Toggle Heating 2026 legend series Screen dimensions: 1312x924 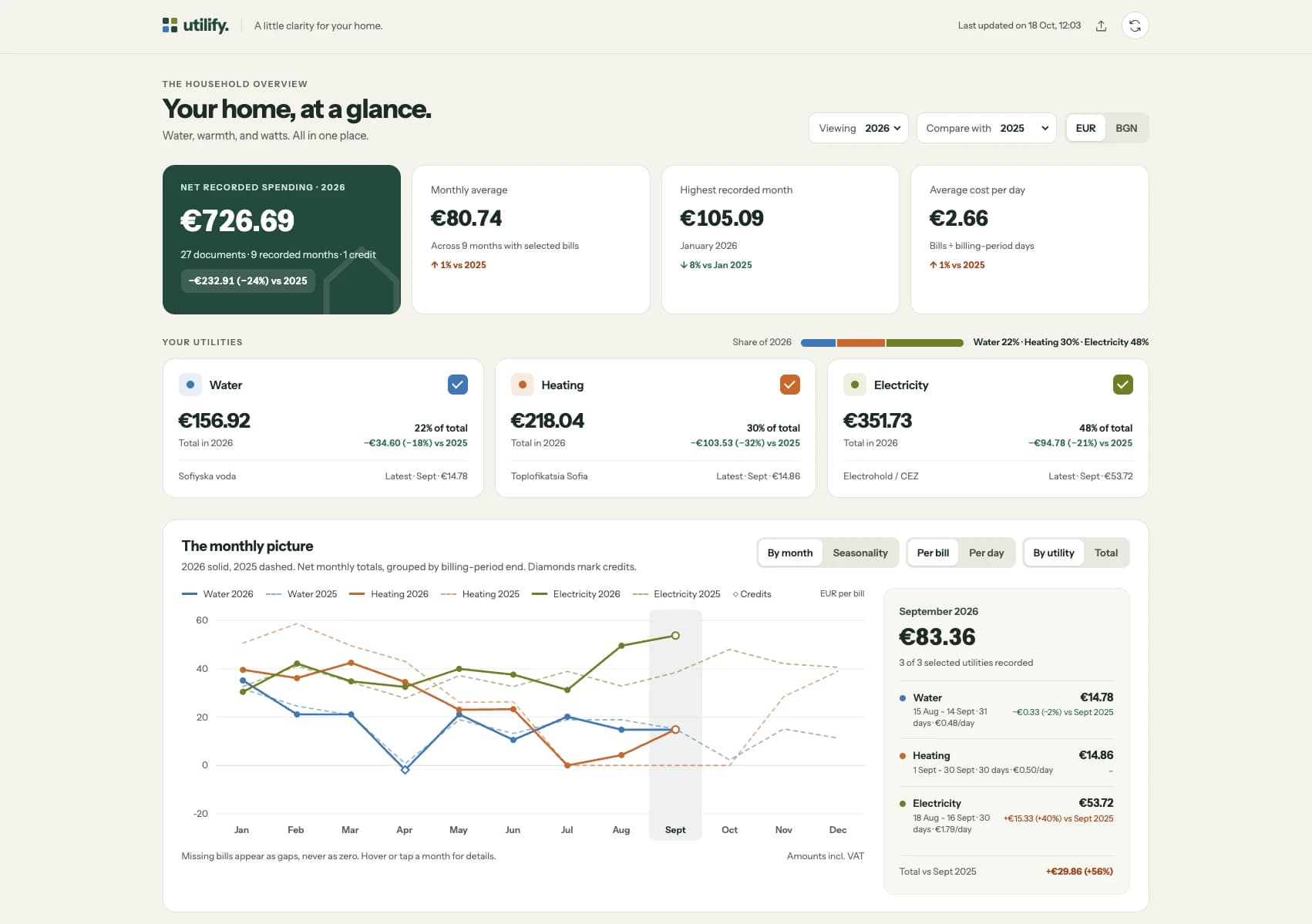pyautogui.click(x=389, y=594)
